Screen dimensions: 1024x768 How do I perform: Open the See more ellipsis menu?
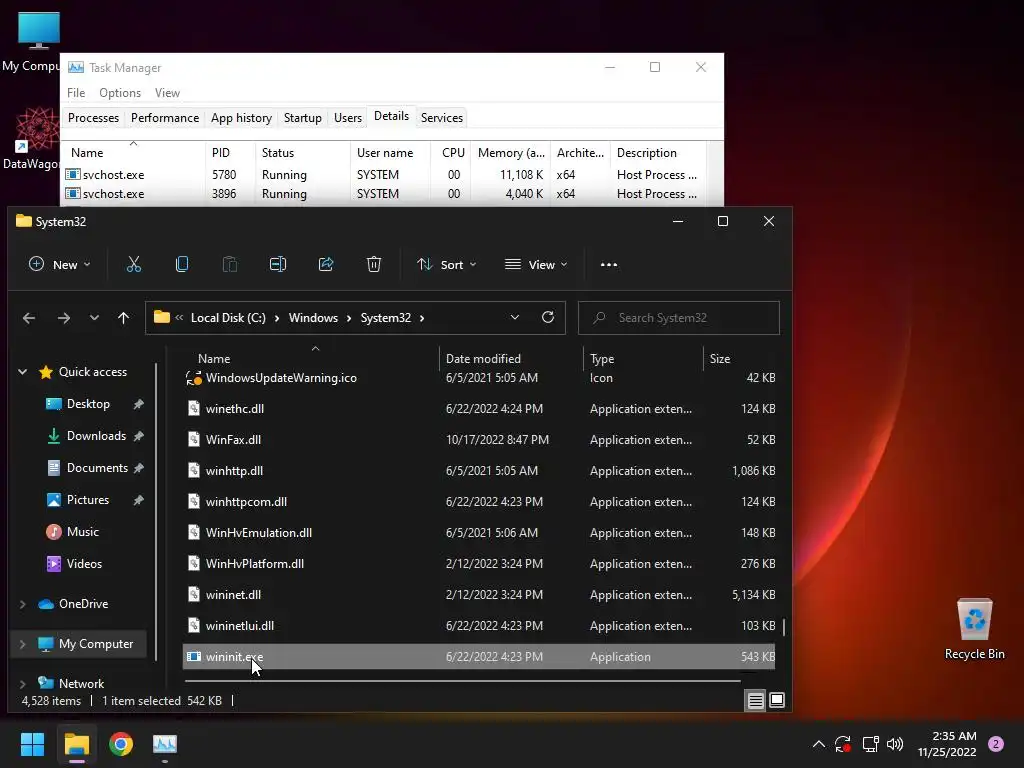click(609, 264)
